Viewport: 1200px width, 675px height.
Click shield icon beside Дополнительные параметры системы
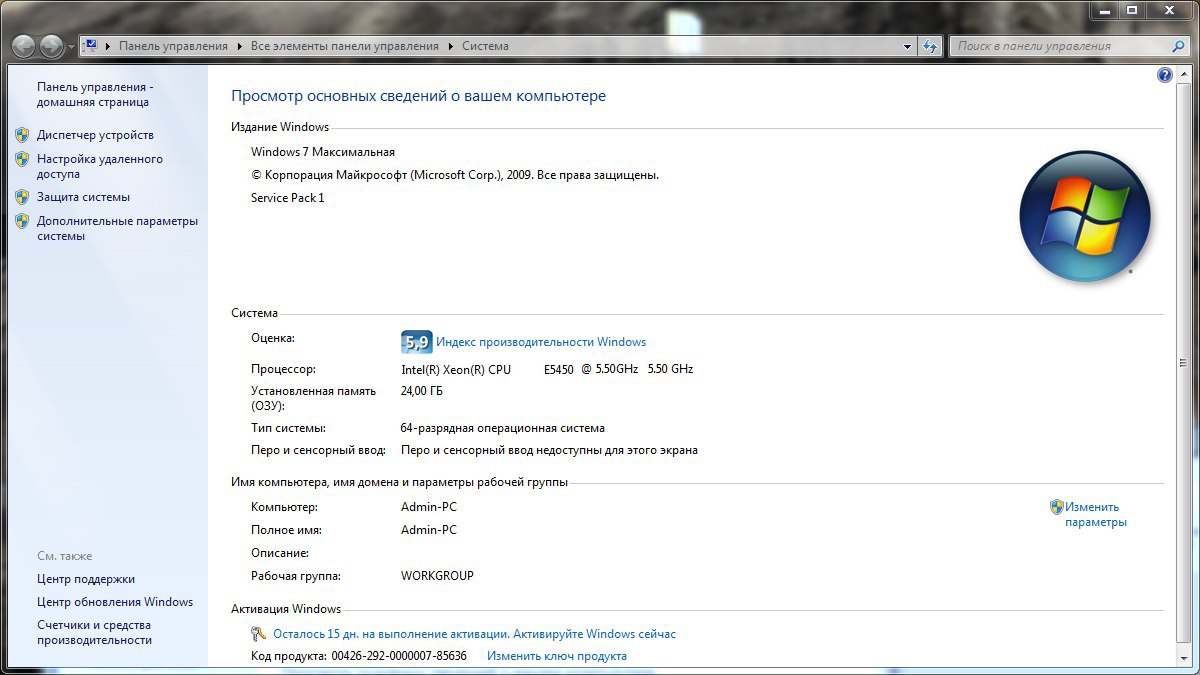pos(22,221)
